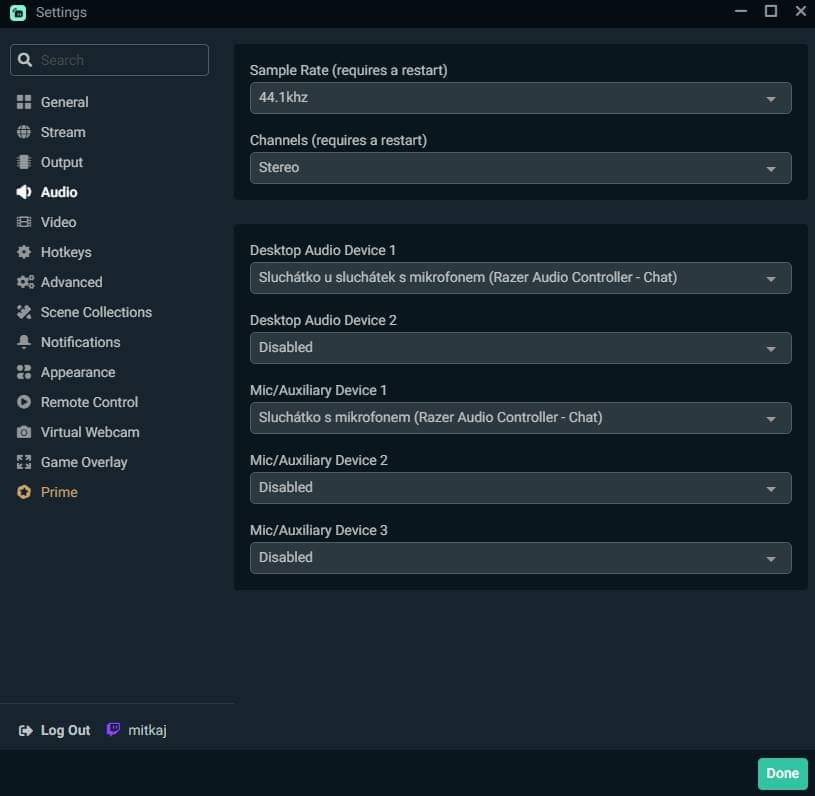Screen dimensions: 815x796
Task: Click the Notifications bell icon
Action: coord(24,342)
